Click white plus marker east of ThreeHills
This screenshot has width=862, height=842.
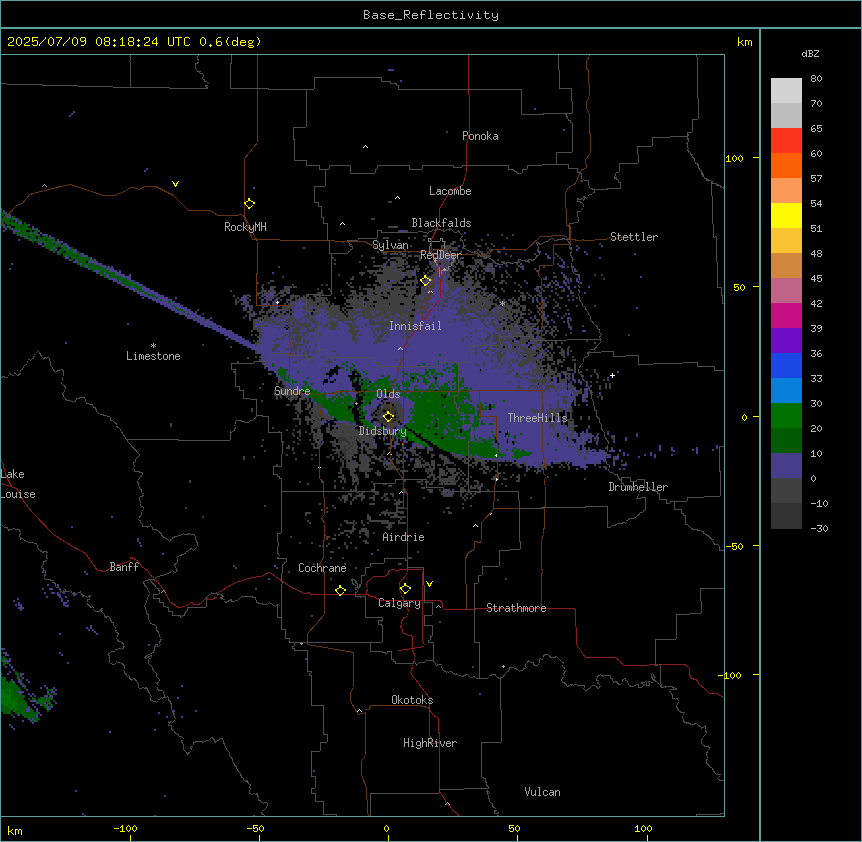click(612, 375)
